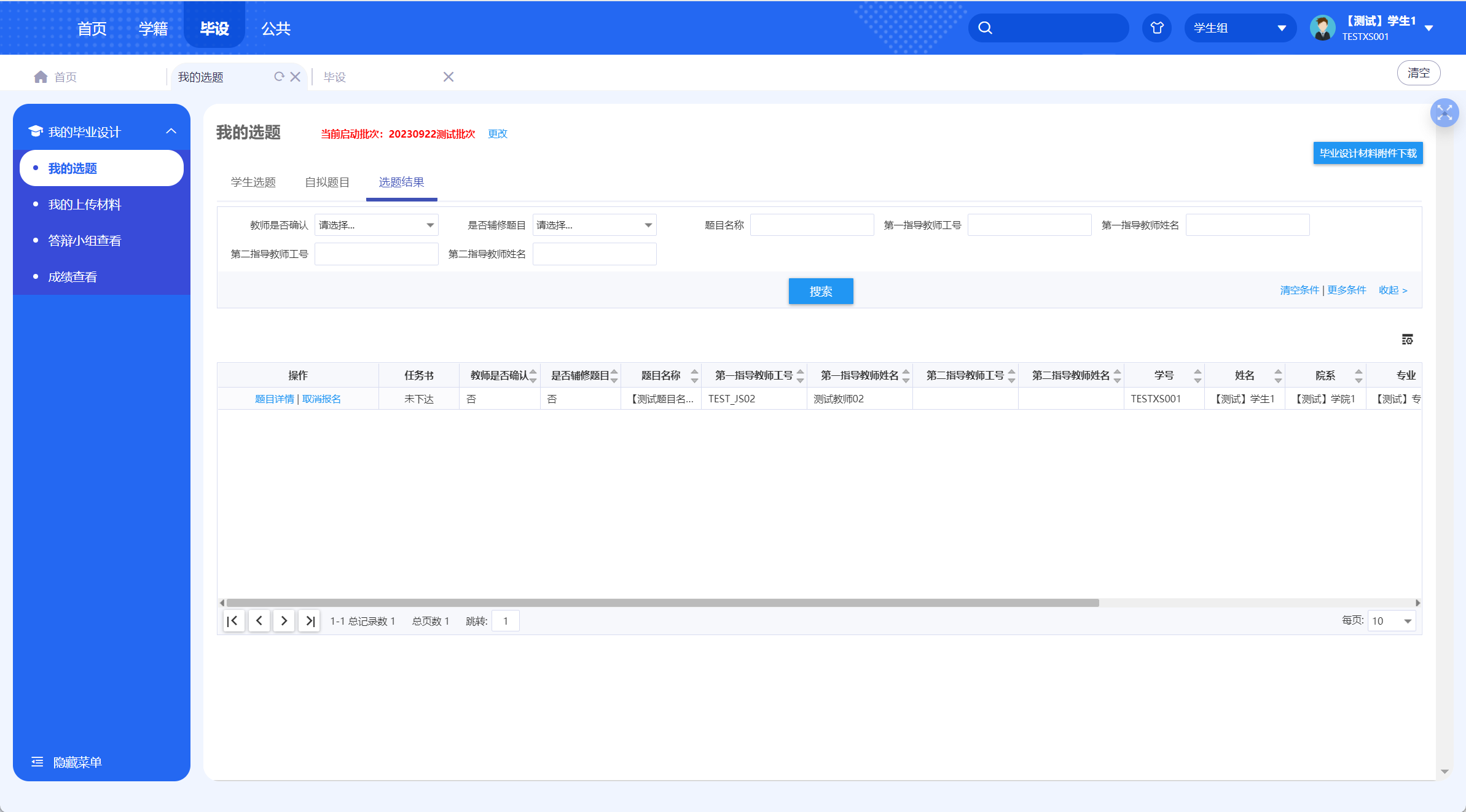Click the user avatar picture
The width and height of the screenshot is (1466, 812).
coord(1322,28)
